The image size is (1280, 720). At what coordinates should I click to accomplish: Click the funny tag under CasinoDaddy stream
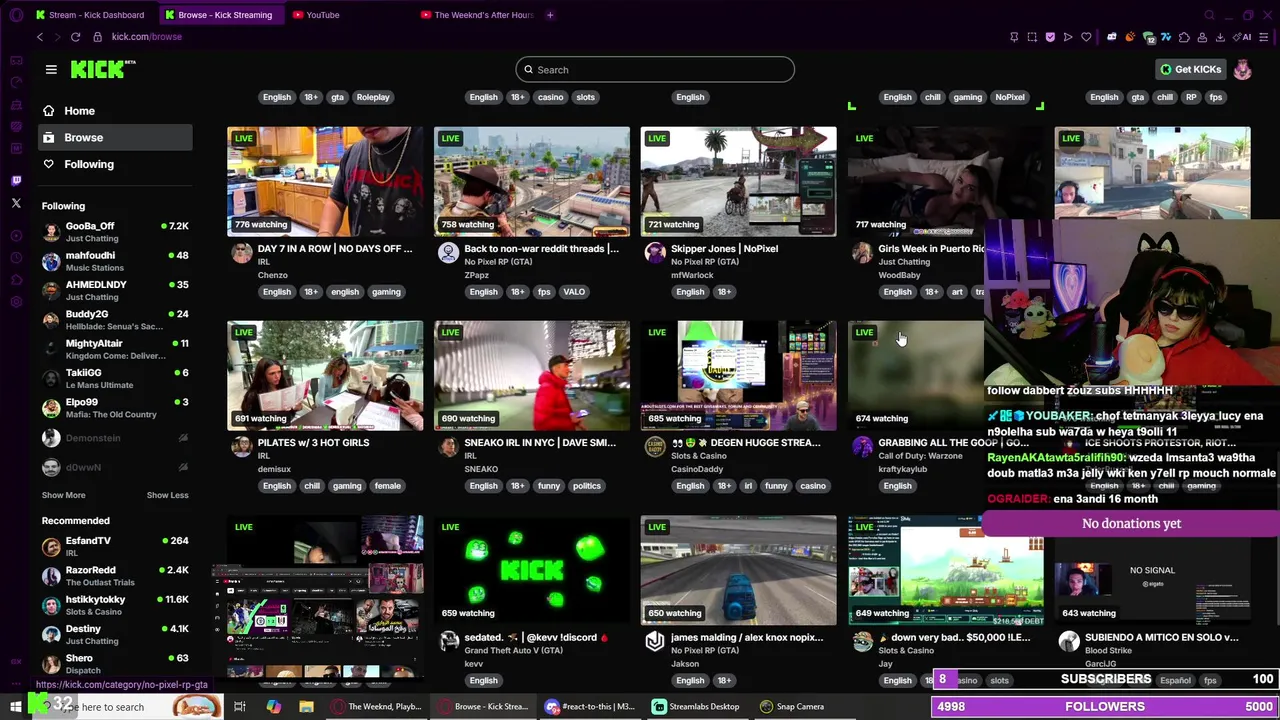click(776, 486)
